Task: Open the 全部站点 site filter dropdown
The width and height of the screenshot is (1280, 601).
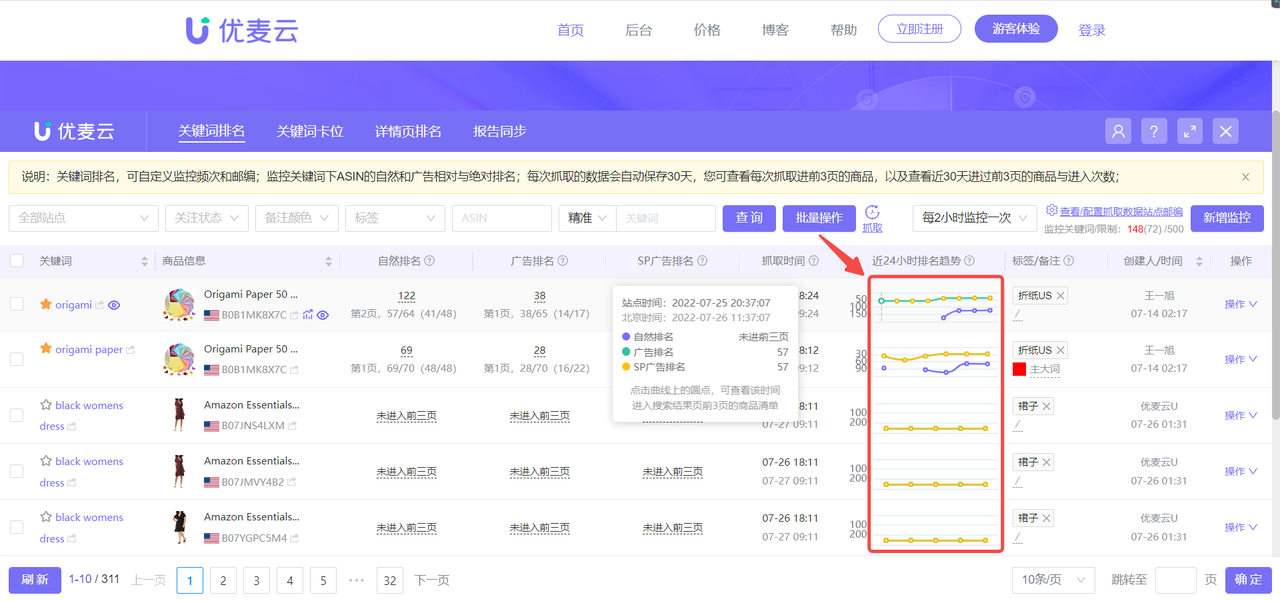Action: pos(83,218)
